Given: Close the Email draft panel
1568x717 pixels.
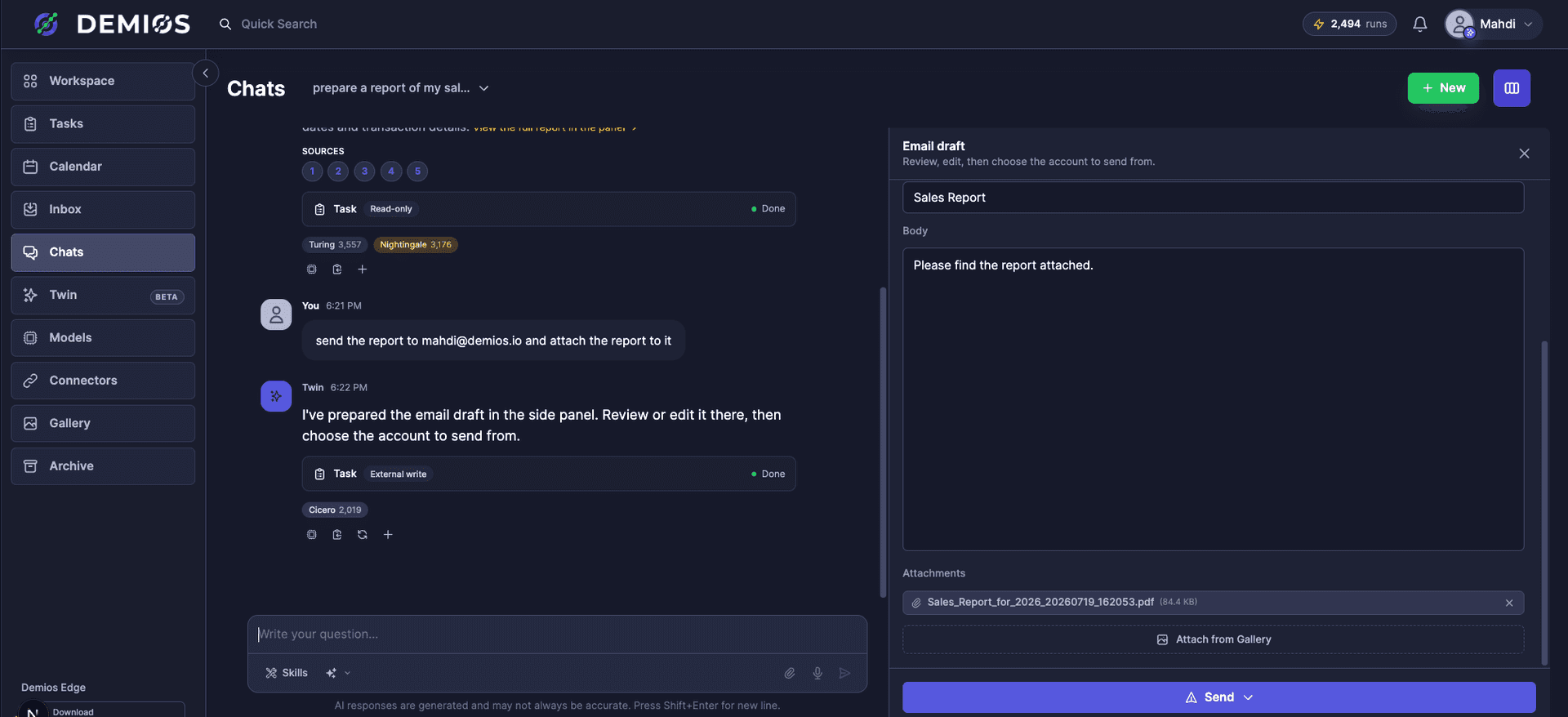Looking at the screenshot, I should tap(1524, 154).
